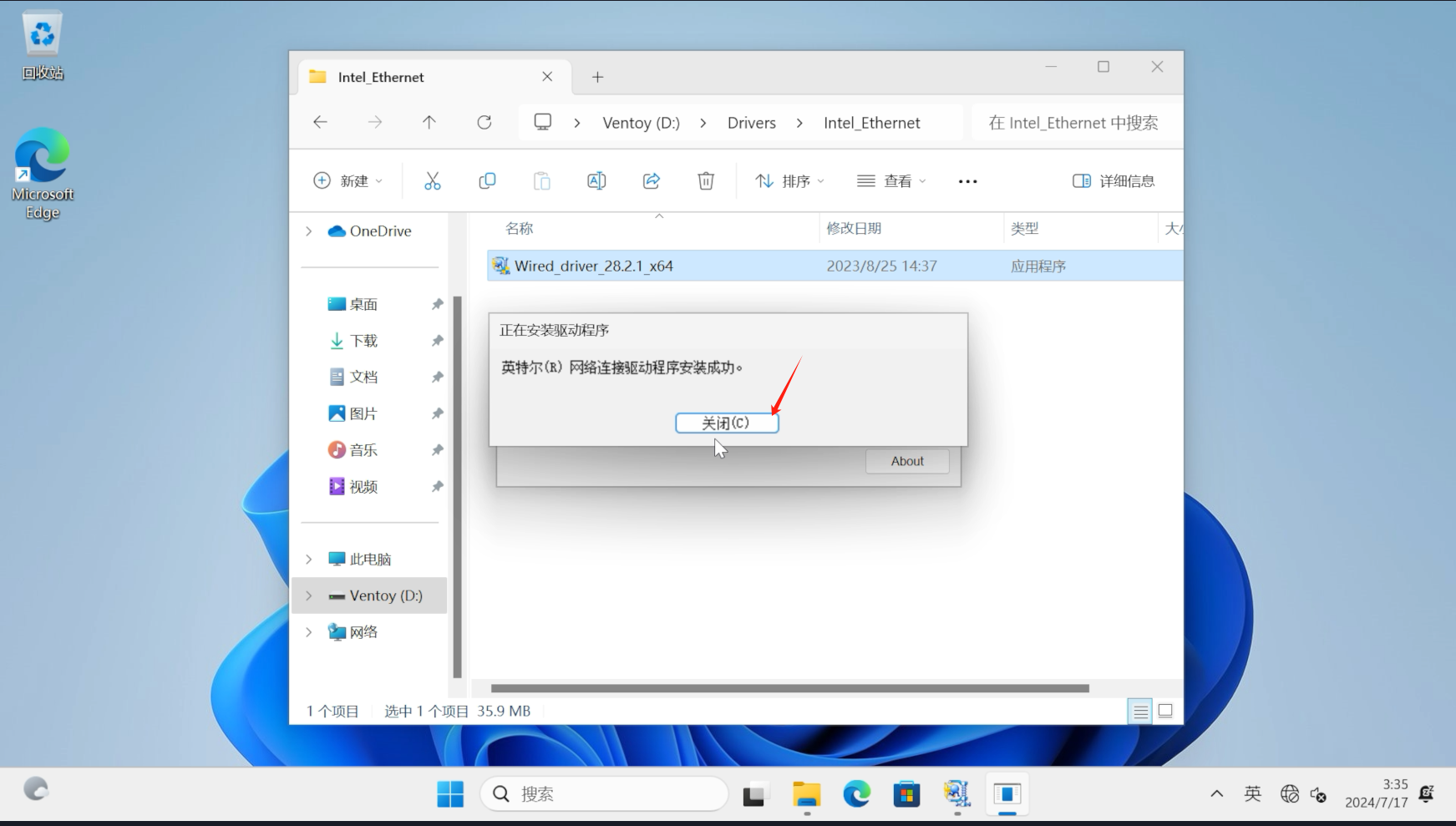Click the About button in the installer window

pos(907,461)
